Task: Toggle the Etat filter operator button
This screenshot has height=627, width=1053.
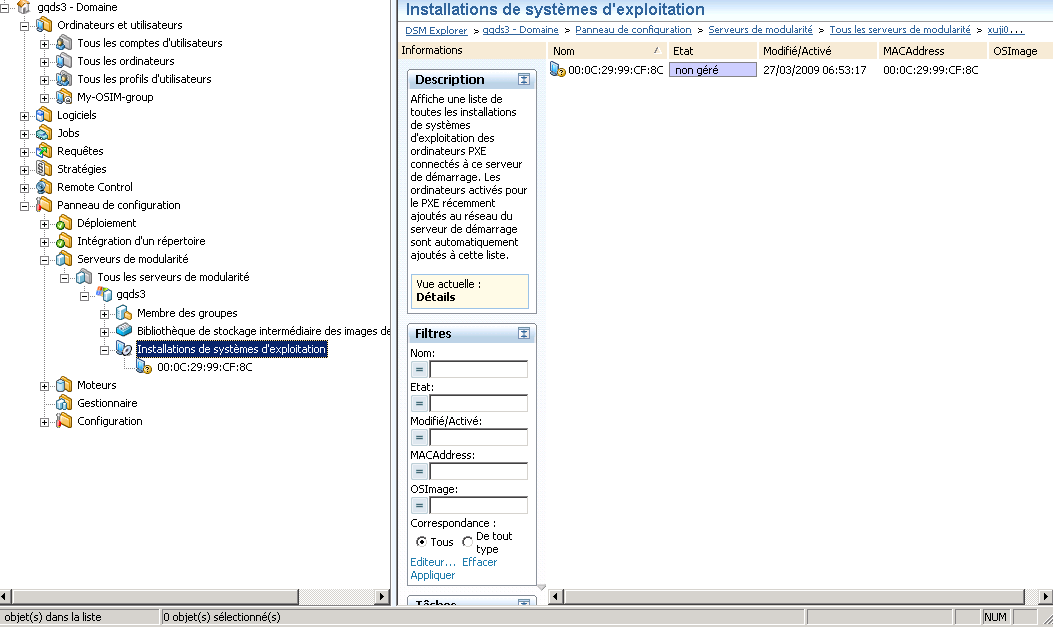Action: pyautogui.click(x=419, y=403)
